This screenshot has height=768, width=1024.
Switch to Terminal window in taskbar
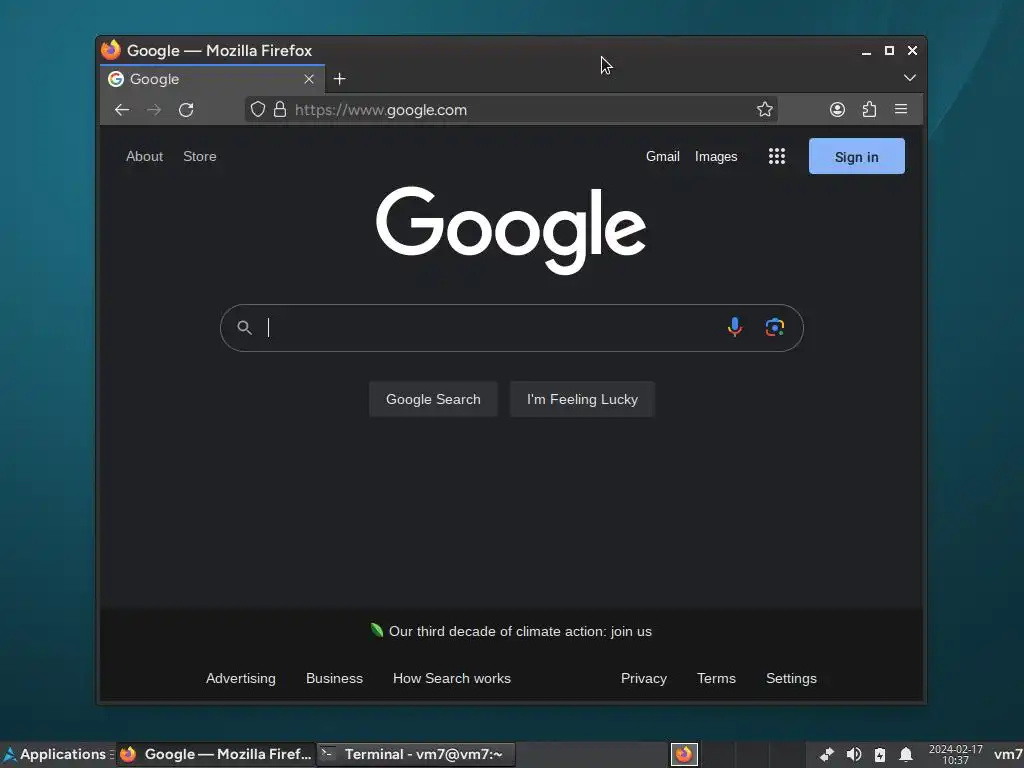416,754
